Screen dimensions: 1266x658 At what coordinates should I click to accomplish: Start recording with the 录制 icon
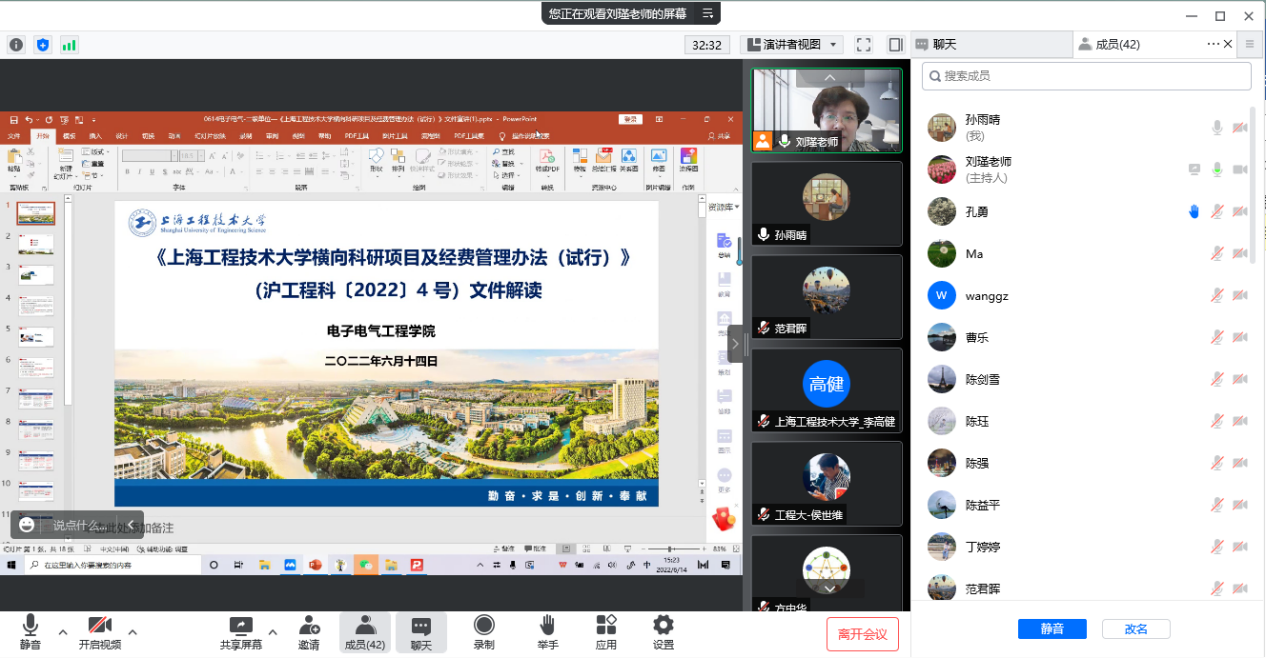[x=484, y=633]
